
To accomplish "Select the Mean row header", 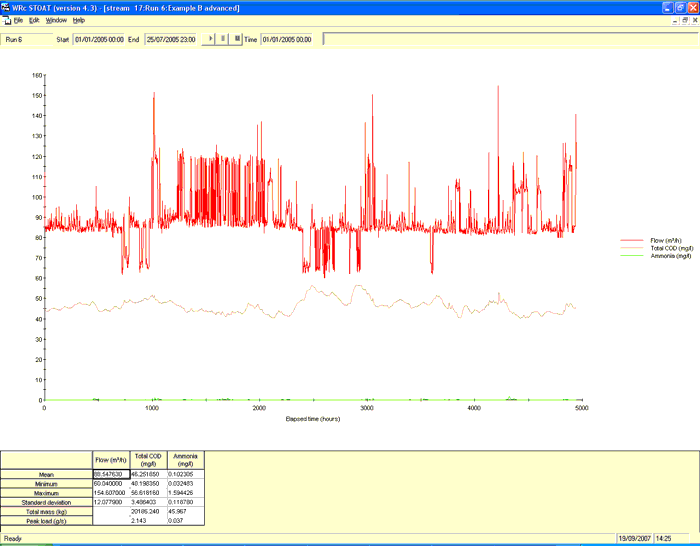I will point(46,474).
